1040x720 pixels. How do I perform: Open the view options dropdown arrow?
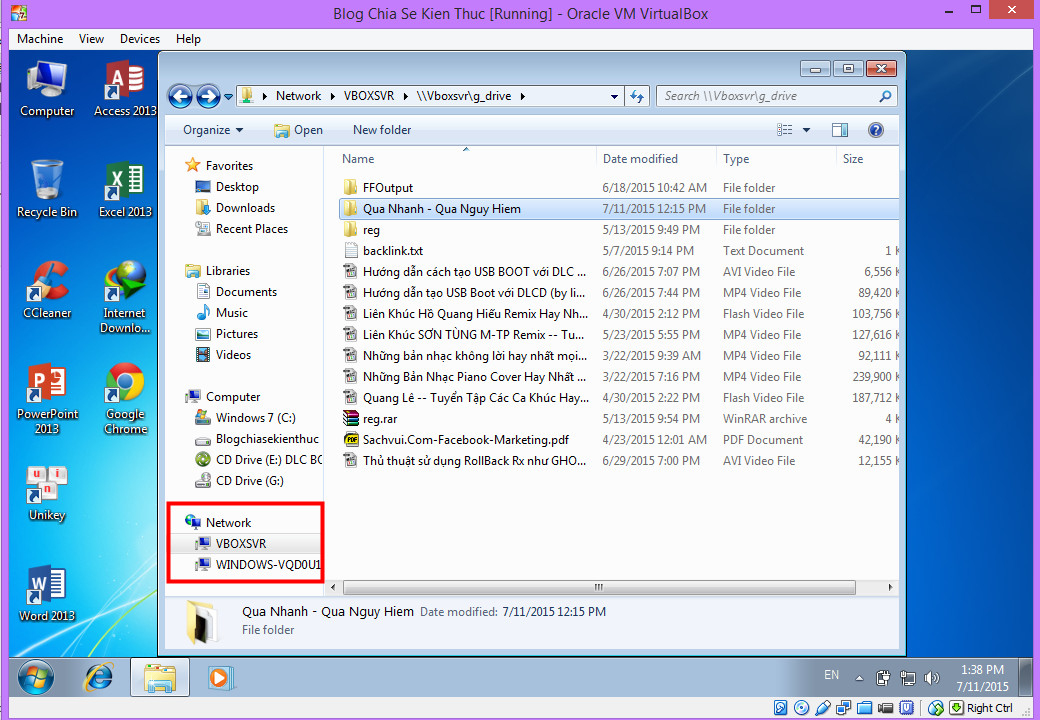[807, 130]
